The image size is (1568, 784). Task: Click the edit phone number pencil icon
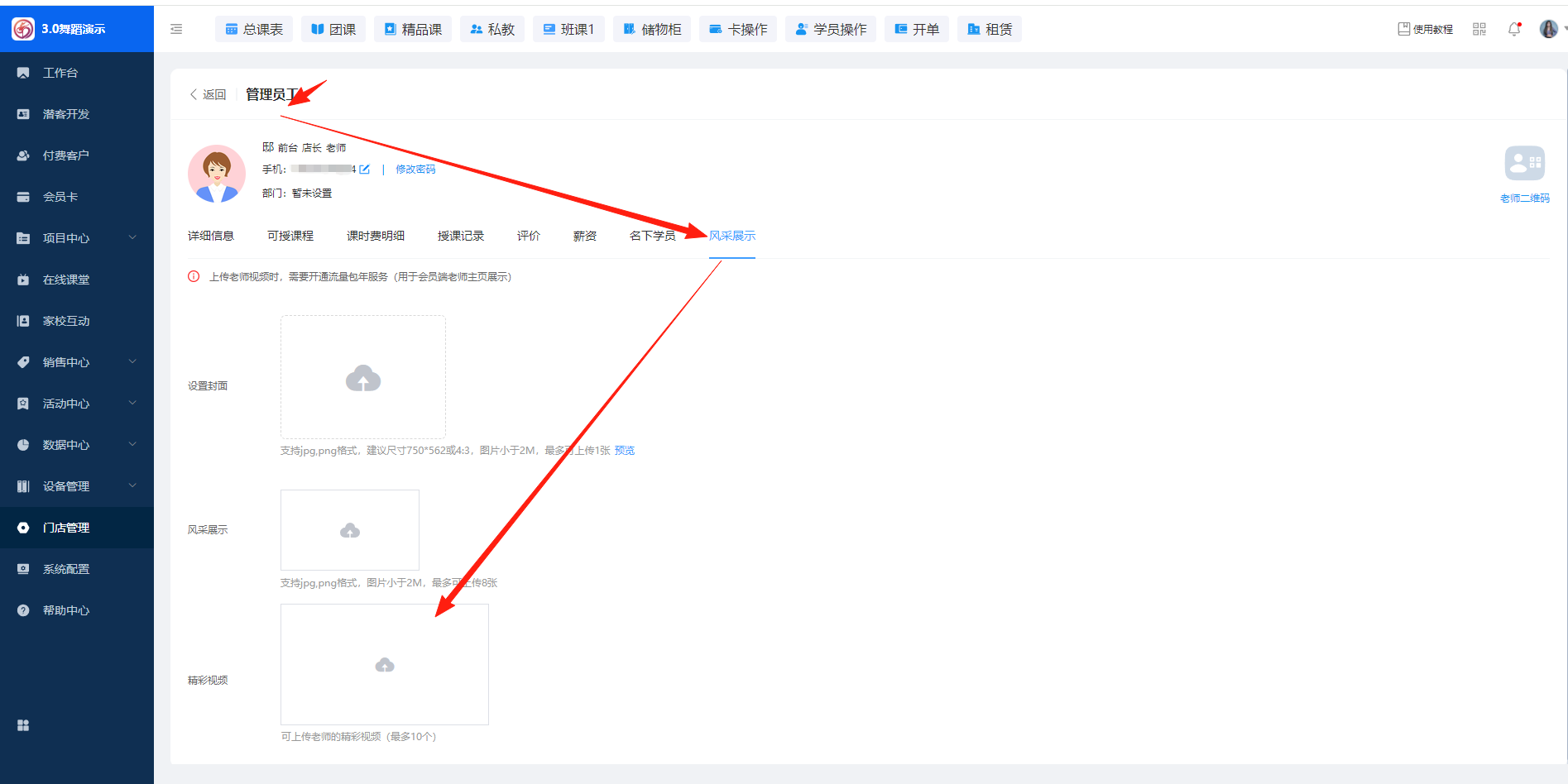click(364, 170)
